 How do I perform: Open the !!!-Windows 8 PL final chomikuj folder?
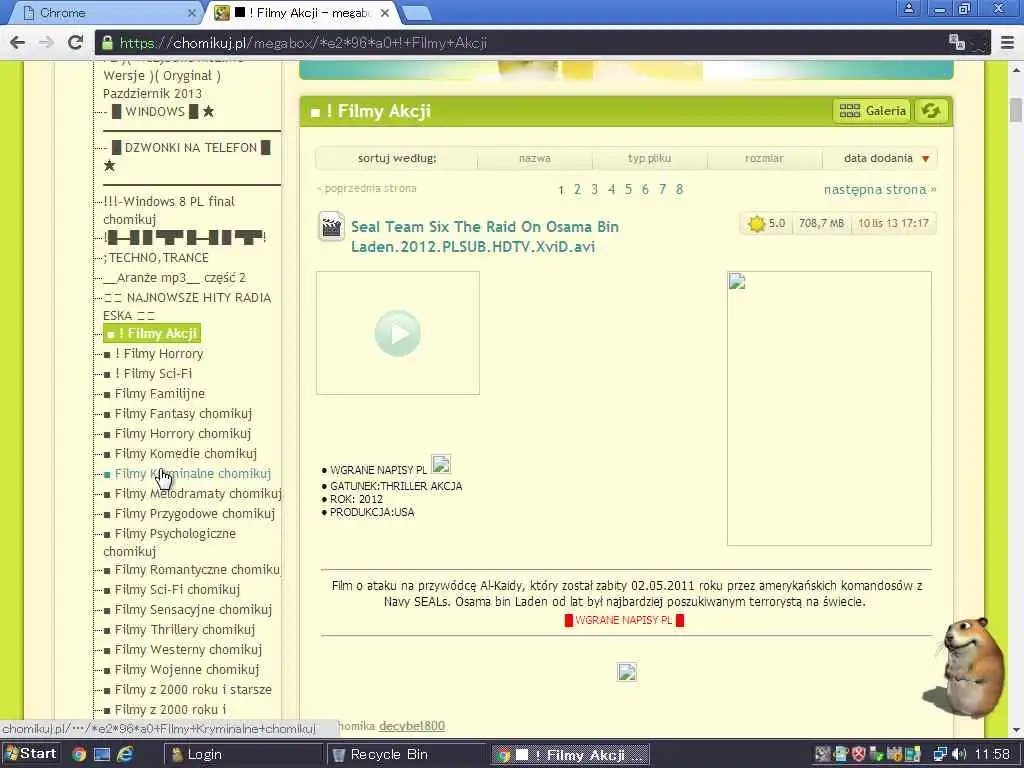point(168,210)
